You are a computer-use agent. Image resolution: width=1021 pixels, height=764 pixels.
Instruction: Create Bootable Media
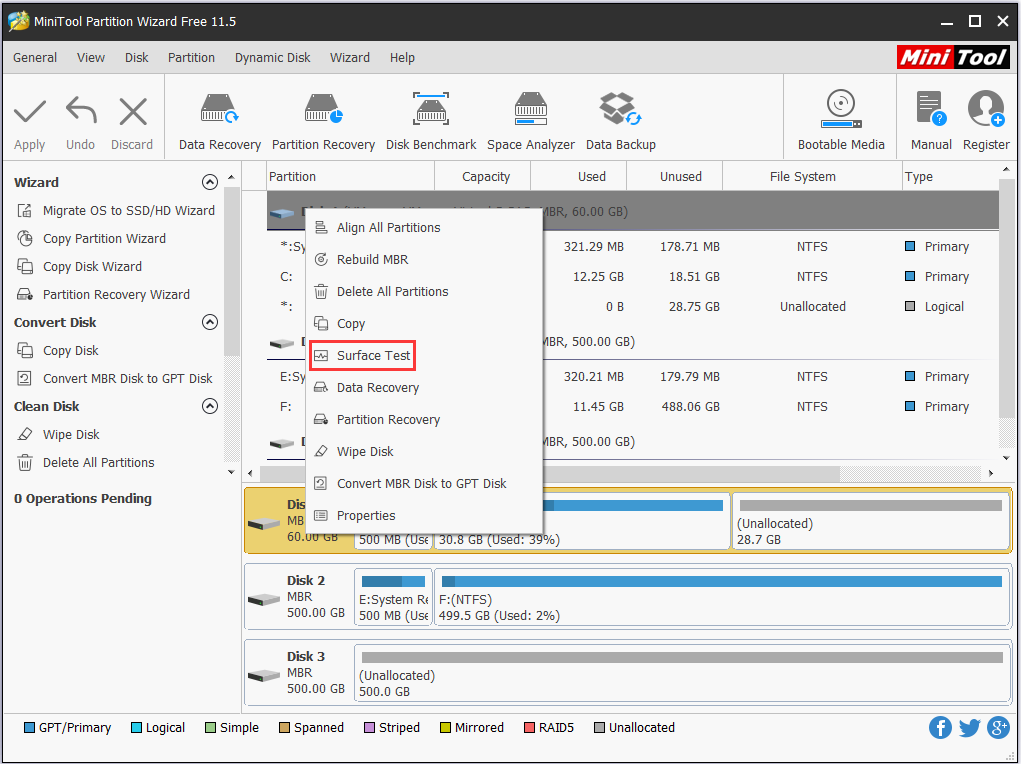click(x=841, y=121)
